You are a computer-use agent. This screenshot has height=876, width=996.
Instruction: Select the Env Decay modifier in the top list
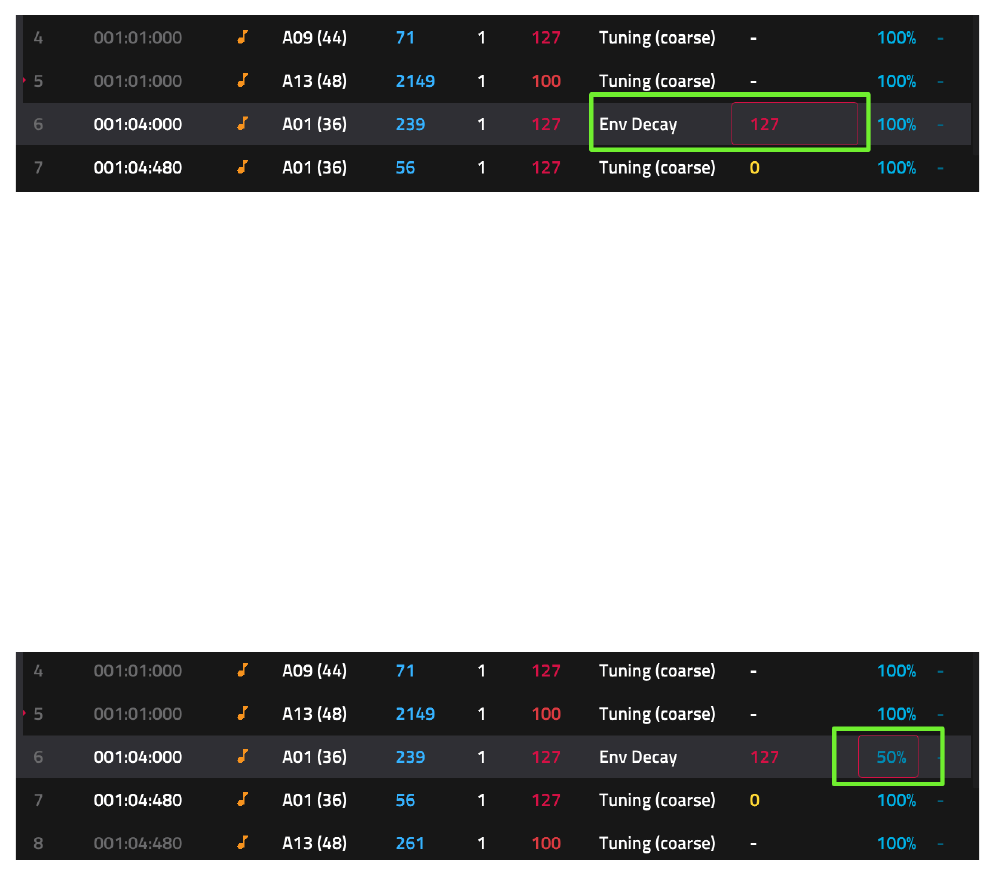click(x=638, y=125)
